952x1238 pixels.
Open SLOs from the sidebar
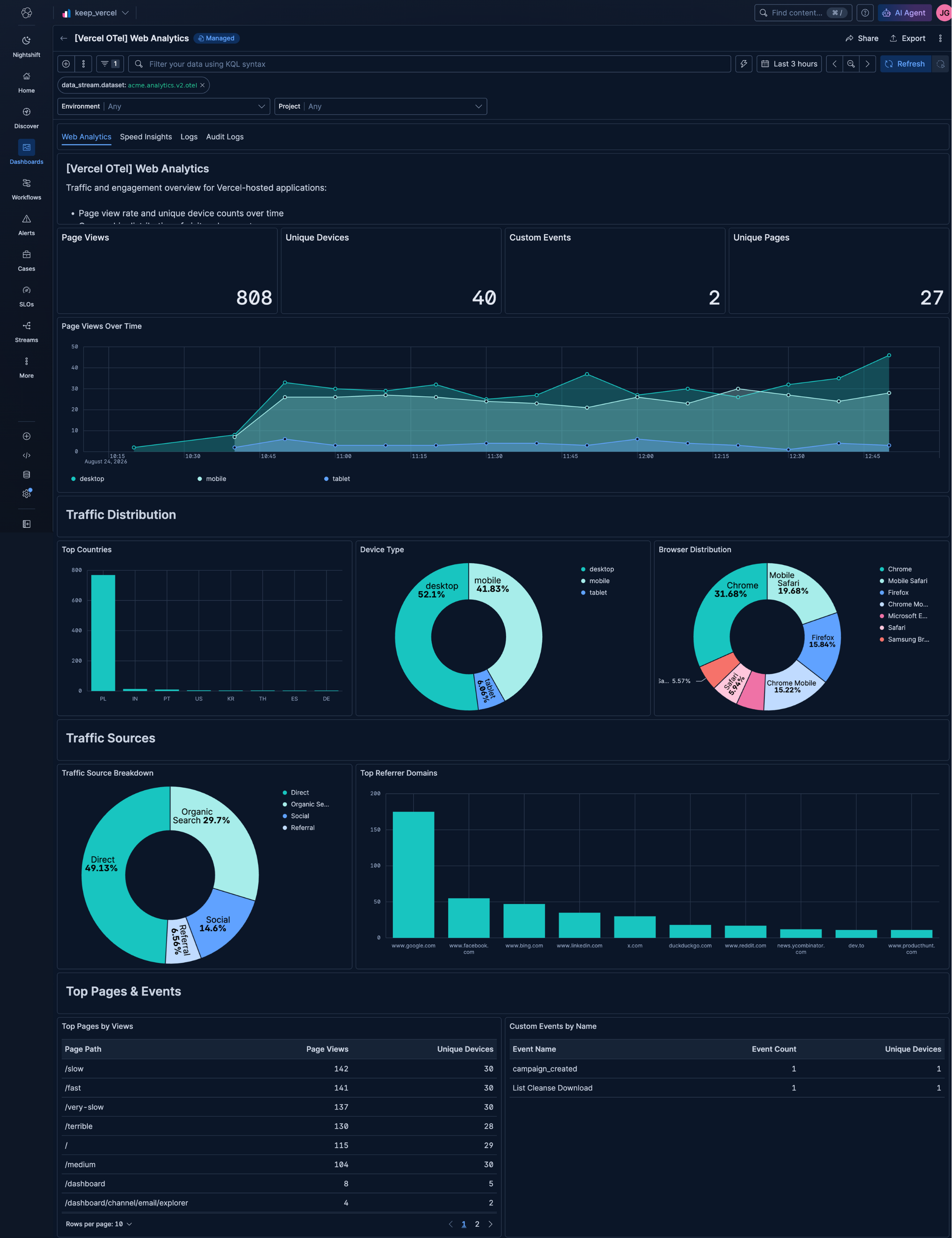pyautogui.click(x=26, y=296)
